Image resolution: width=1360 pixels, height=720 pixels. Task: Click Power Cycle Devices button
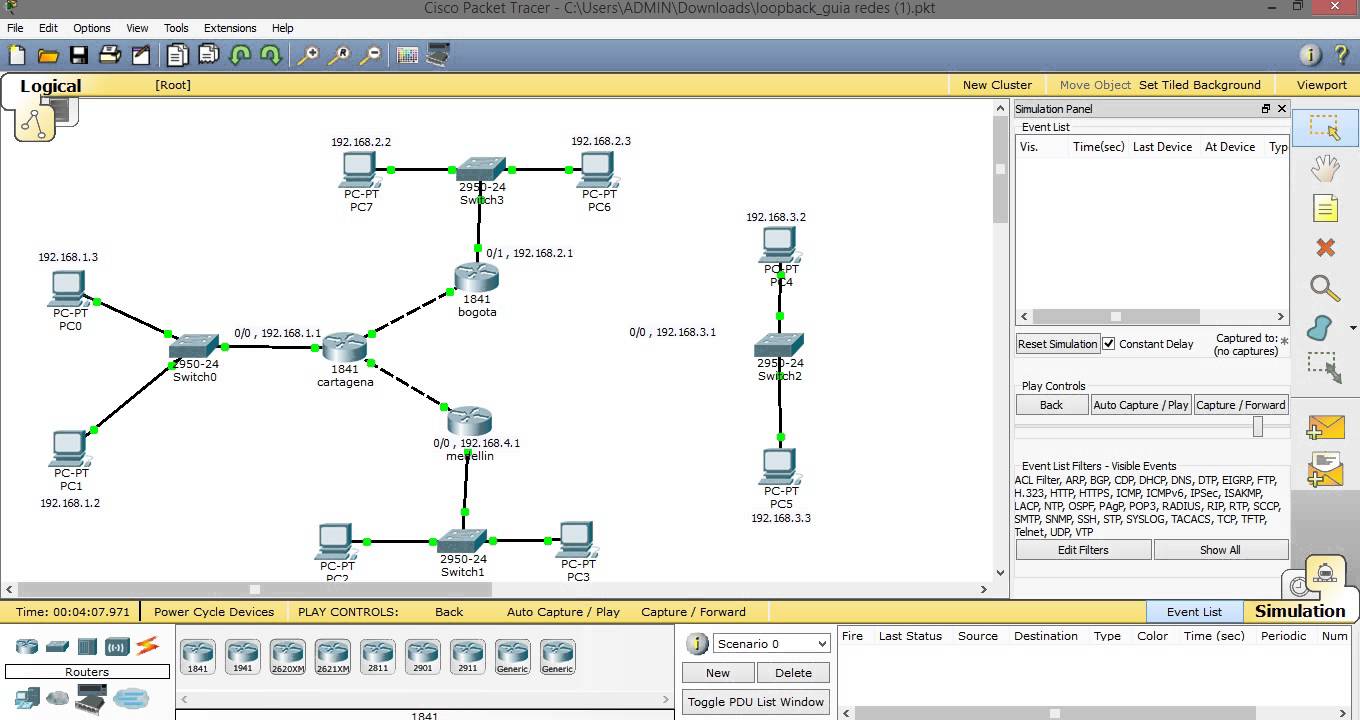click(214, 612)
